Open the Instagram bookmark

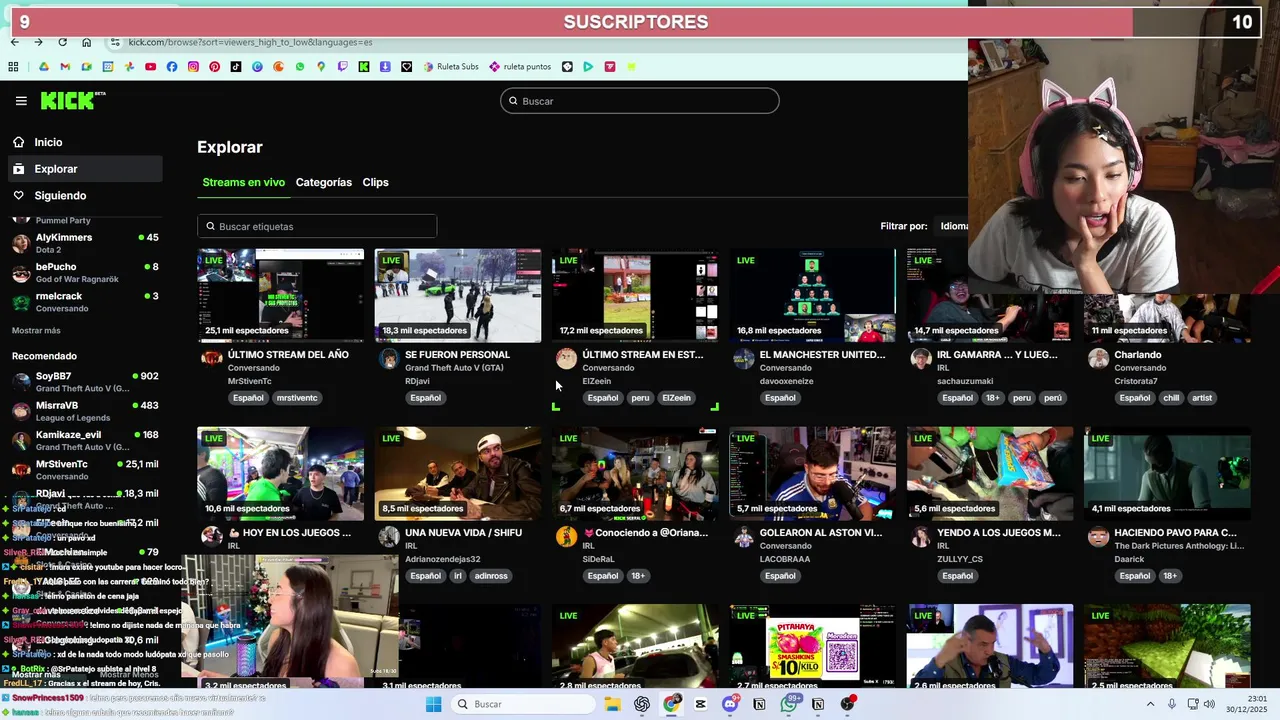(193, 67)
